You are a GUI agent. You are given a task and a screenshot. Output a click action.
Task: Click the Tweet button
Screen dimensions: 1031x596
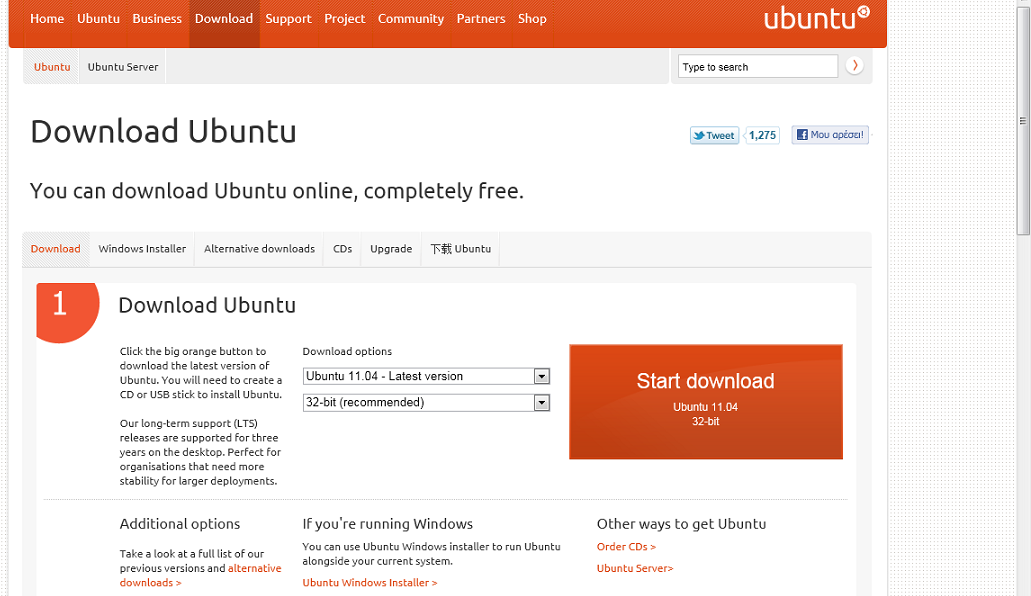pyautogui.click(x=714, y=136)
